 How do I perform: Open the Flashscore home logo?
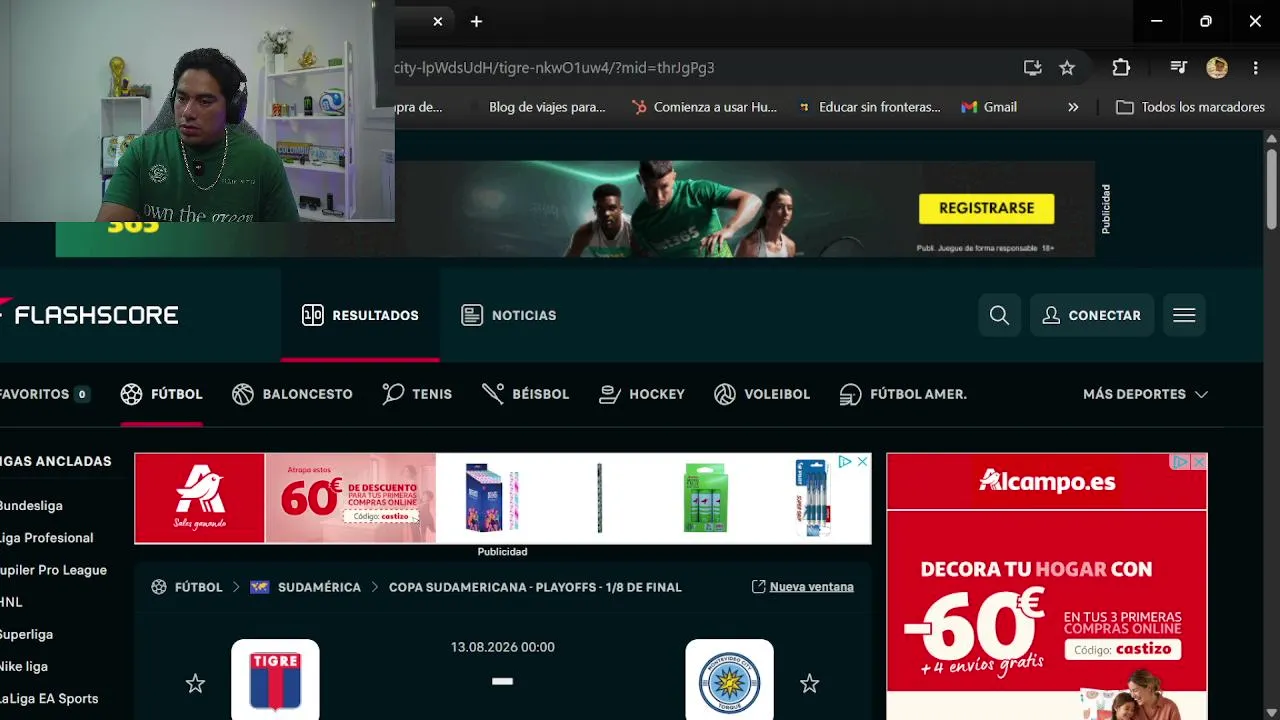(x=89, y=315)
